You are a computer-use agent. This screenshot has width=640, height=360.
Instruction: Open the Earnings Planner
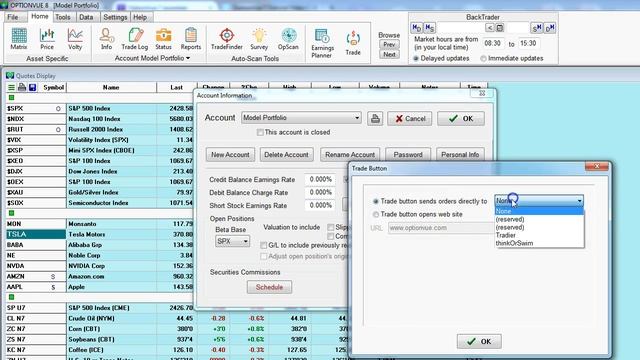[322, 43]
